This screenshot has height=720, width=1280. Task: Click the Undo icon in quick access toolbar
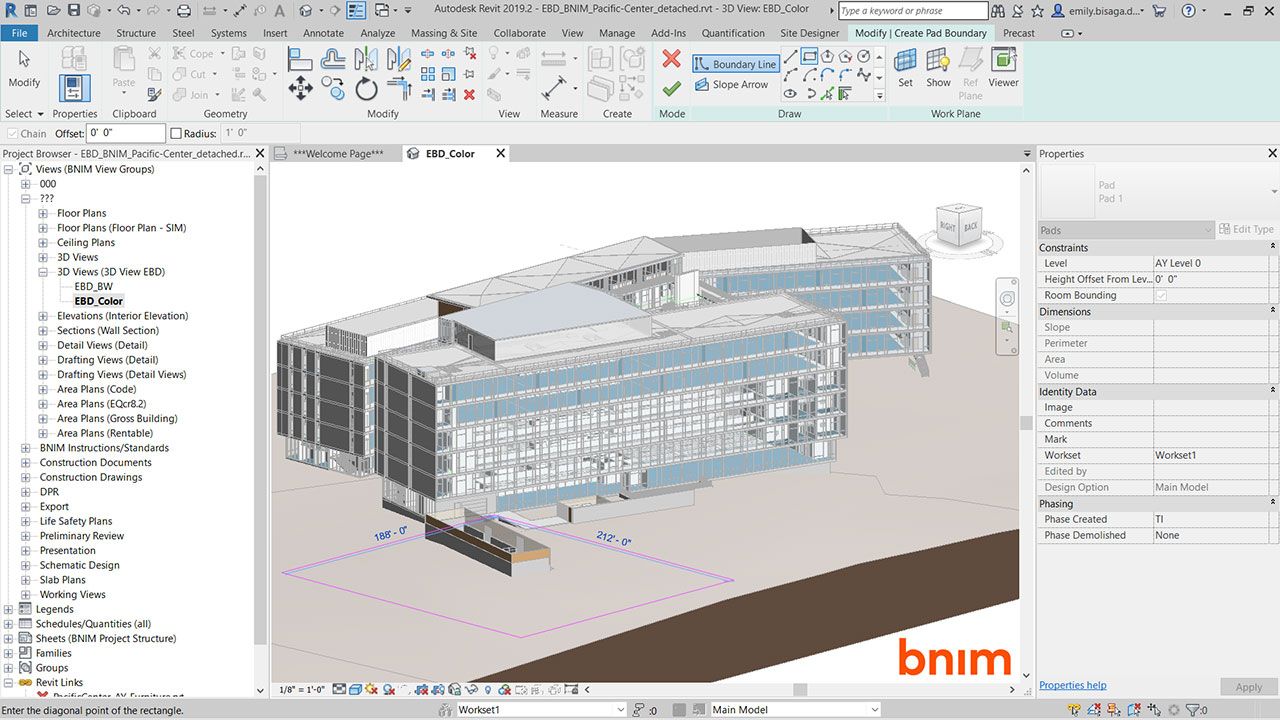coord(124,10)
